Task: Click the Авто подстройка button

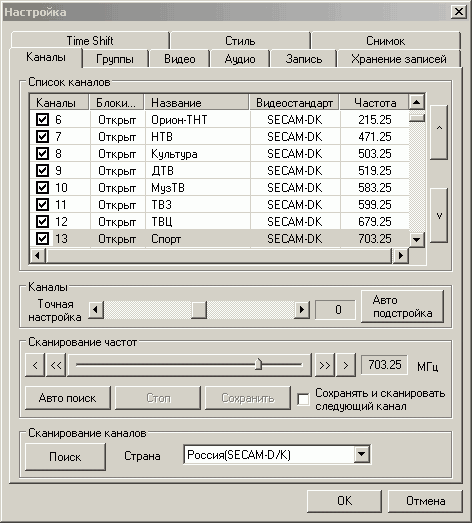Action: click(403, 307)
